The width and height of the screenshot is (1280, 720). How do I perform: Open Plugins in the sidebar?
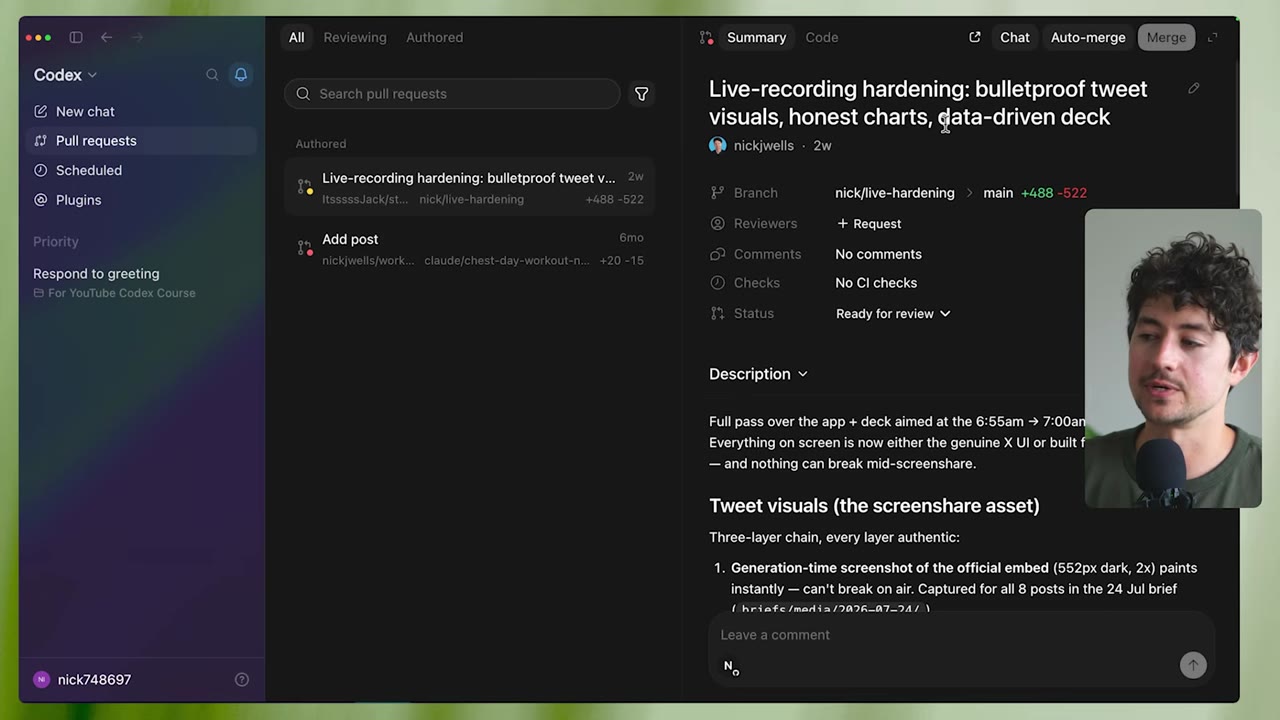[x=141, y=200]
